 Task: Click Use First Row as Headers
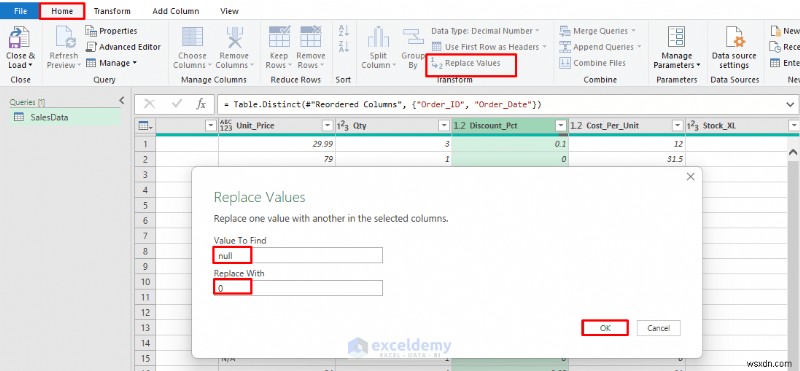[489, 47]
